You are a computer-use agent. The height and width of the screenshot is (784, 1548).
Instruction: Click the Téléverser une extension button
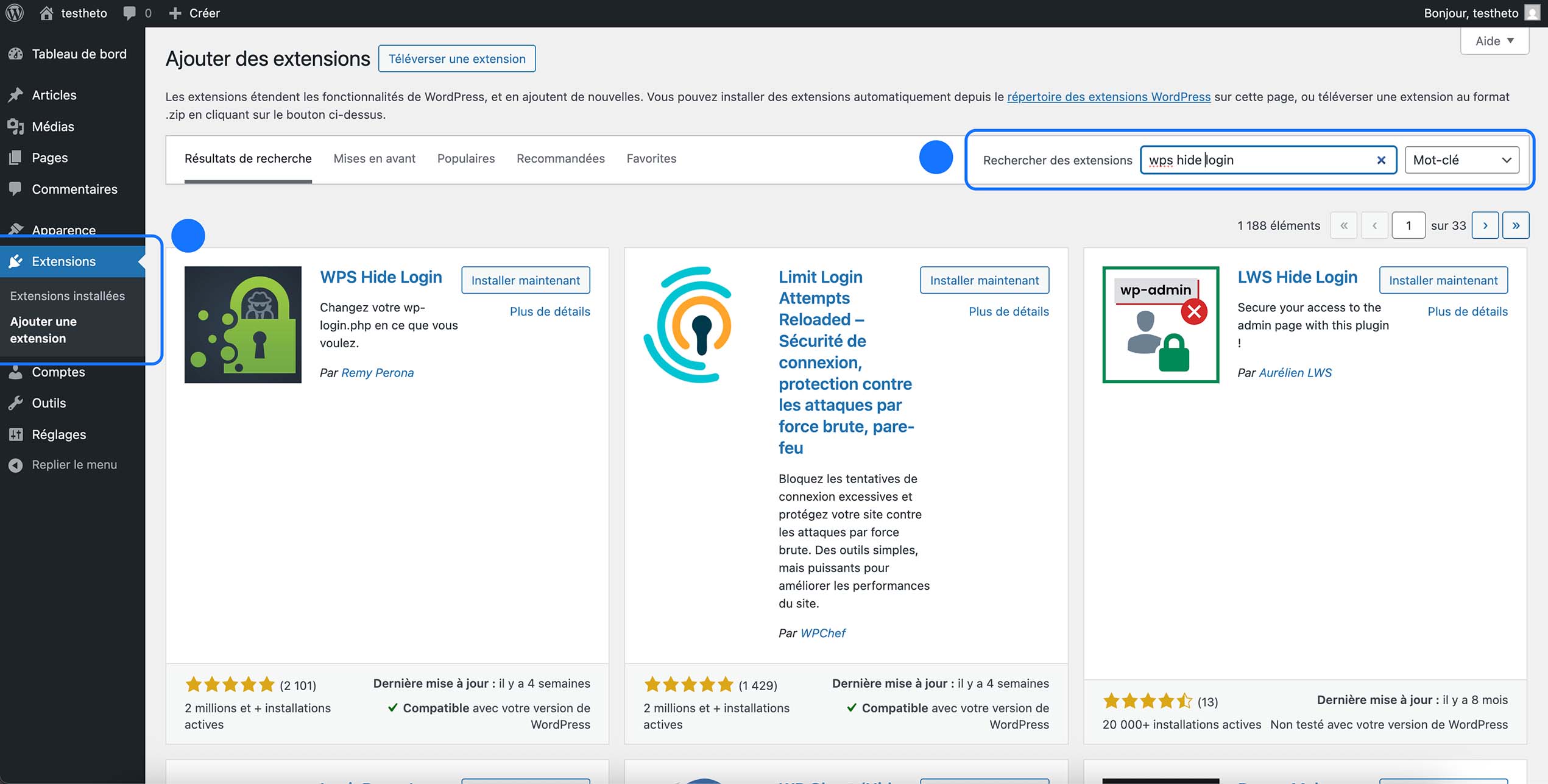point(457,58)
